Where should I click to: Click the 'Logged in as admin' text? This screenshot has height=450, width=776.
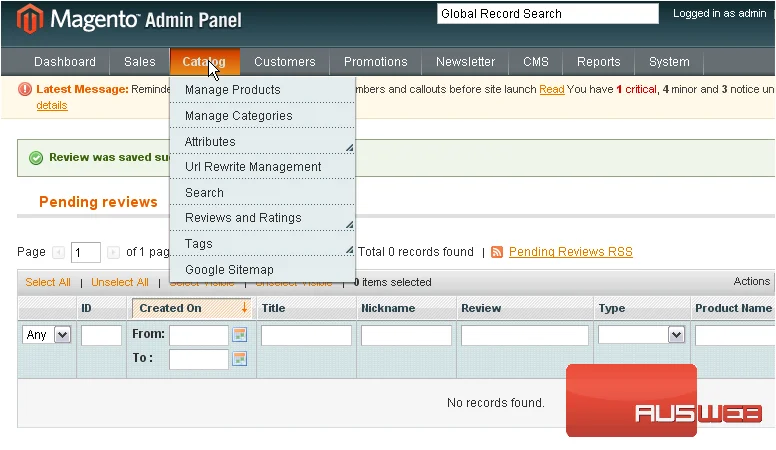pyautogui.click(x=719, y=13)
